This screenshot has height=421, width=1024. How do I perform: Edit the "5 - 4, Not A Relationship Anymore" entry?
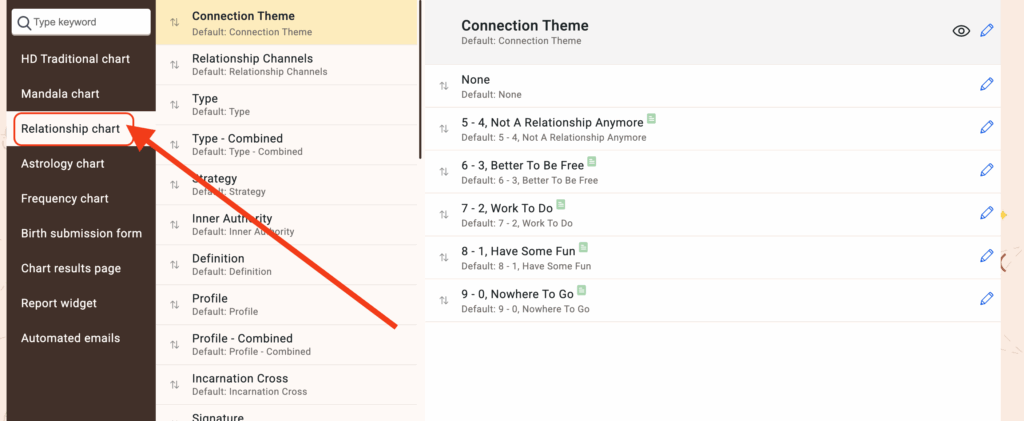tap(987, 127)
